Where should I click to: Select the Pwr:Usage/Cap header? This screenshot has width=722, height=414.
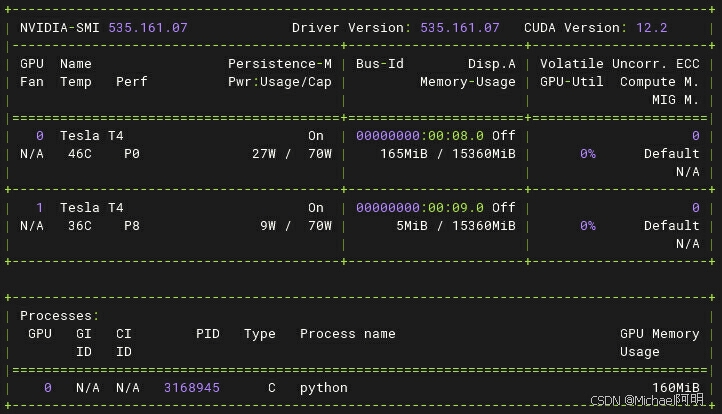[x=279, y=82]
